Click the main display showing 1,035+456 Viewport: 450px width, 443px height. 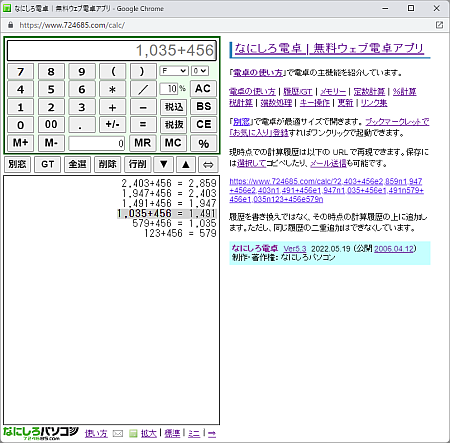point(112,50)
